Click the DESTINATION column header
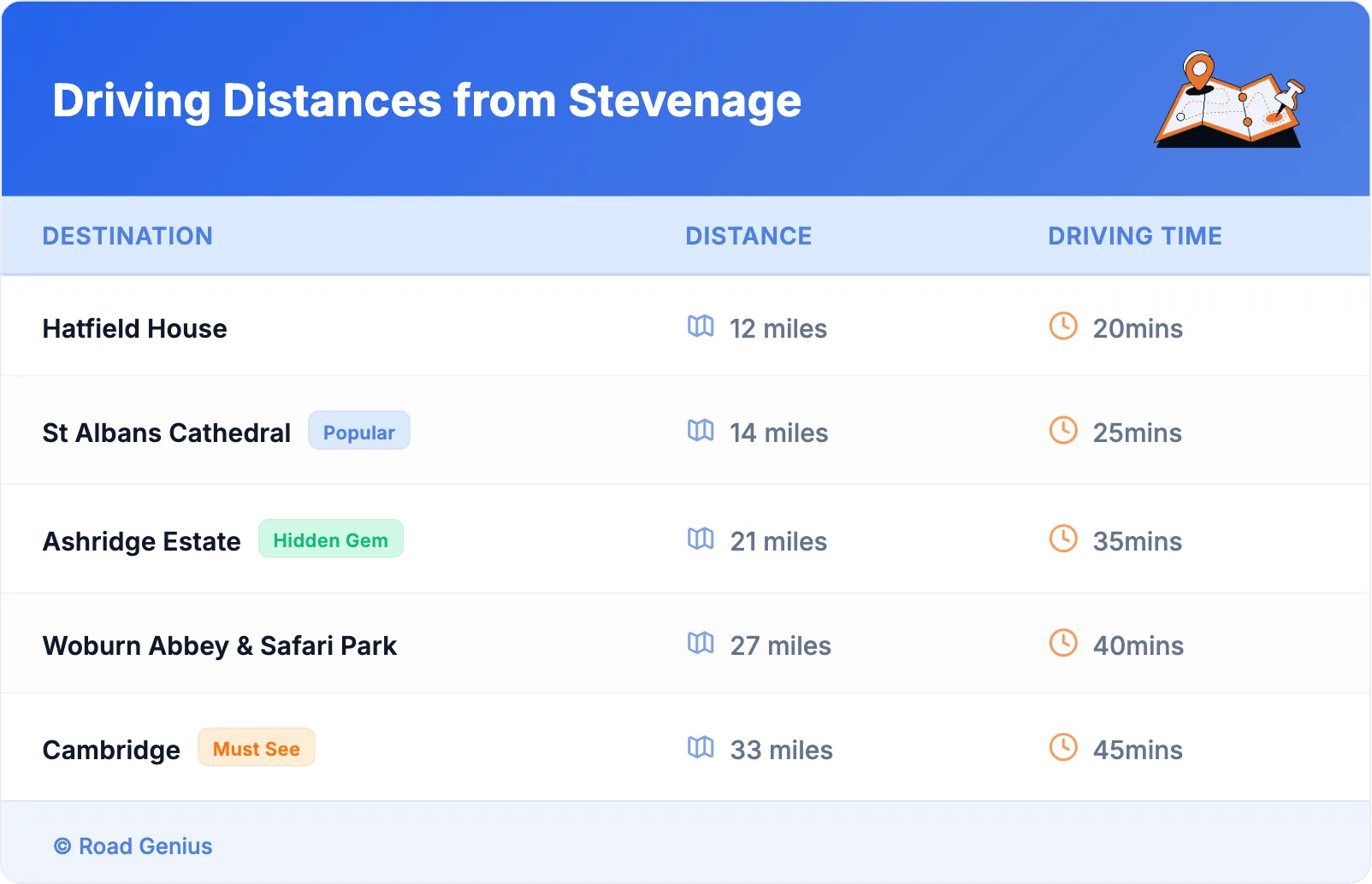 tap(127, 236)
